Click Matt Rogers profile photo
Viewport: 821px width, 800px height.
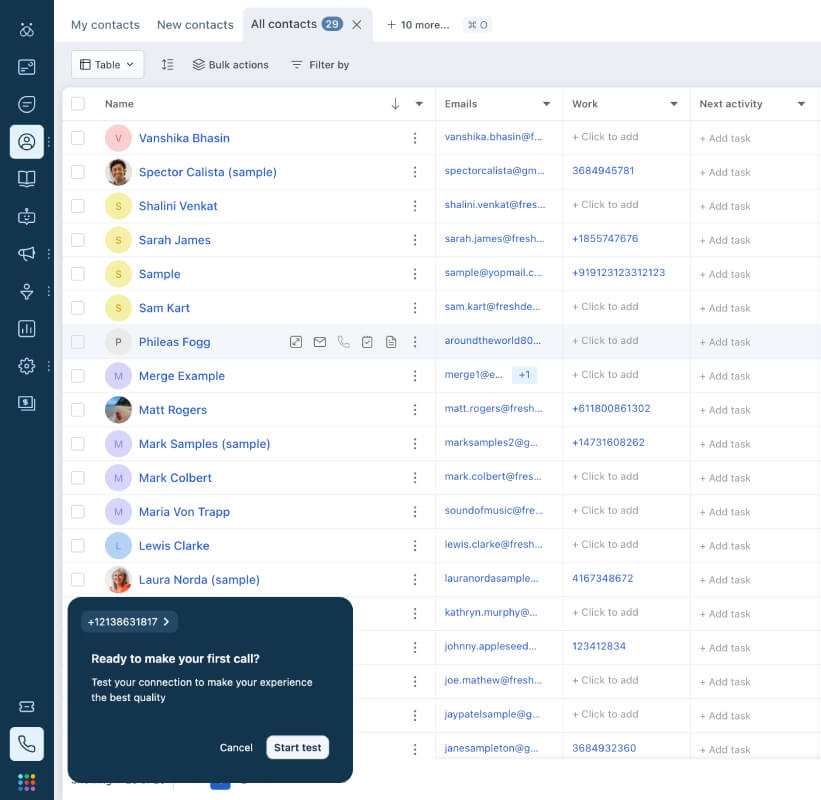(x=118, y=409)
